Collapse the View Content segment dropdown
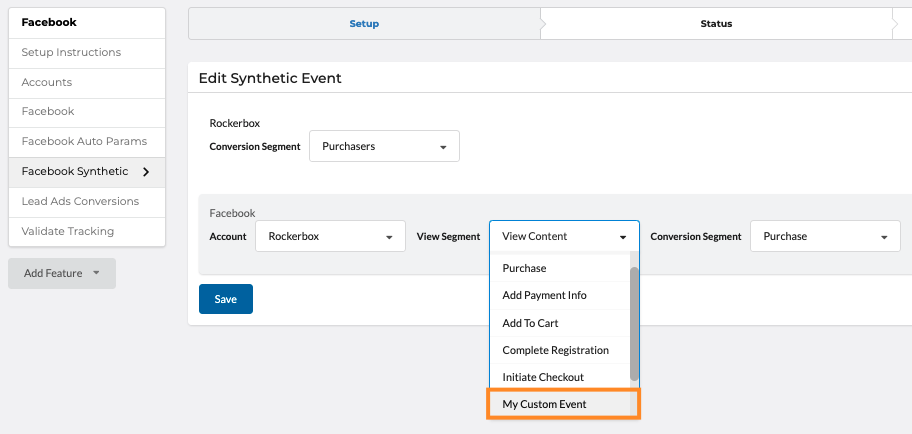 click(x=564, y=236)
